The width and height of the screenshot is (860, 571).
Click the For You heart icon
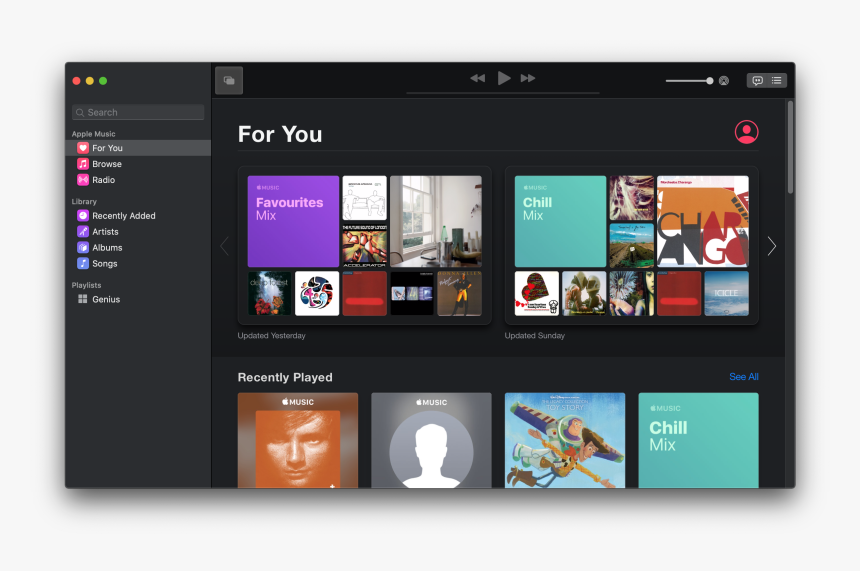pos(83,148)
